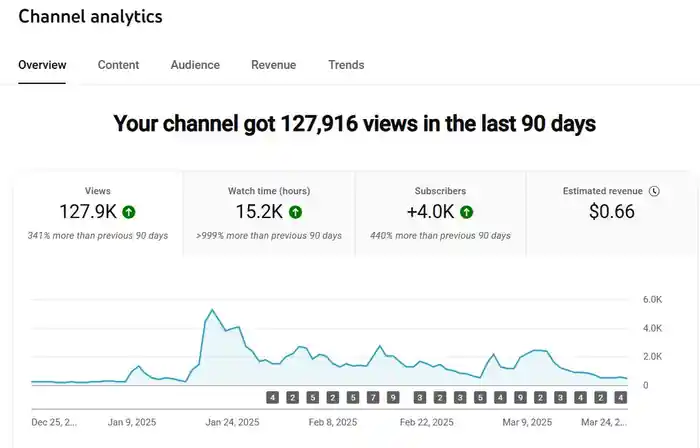
Task: Select the Trends tab
Action: (x=346, y=65)
